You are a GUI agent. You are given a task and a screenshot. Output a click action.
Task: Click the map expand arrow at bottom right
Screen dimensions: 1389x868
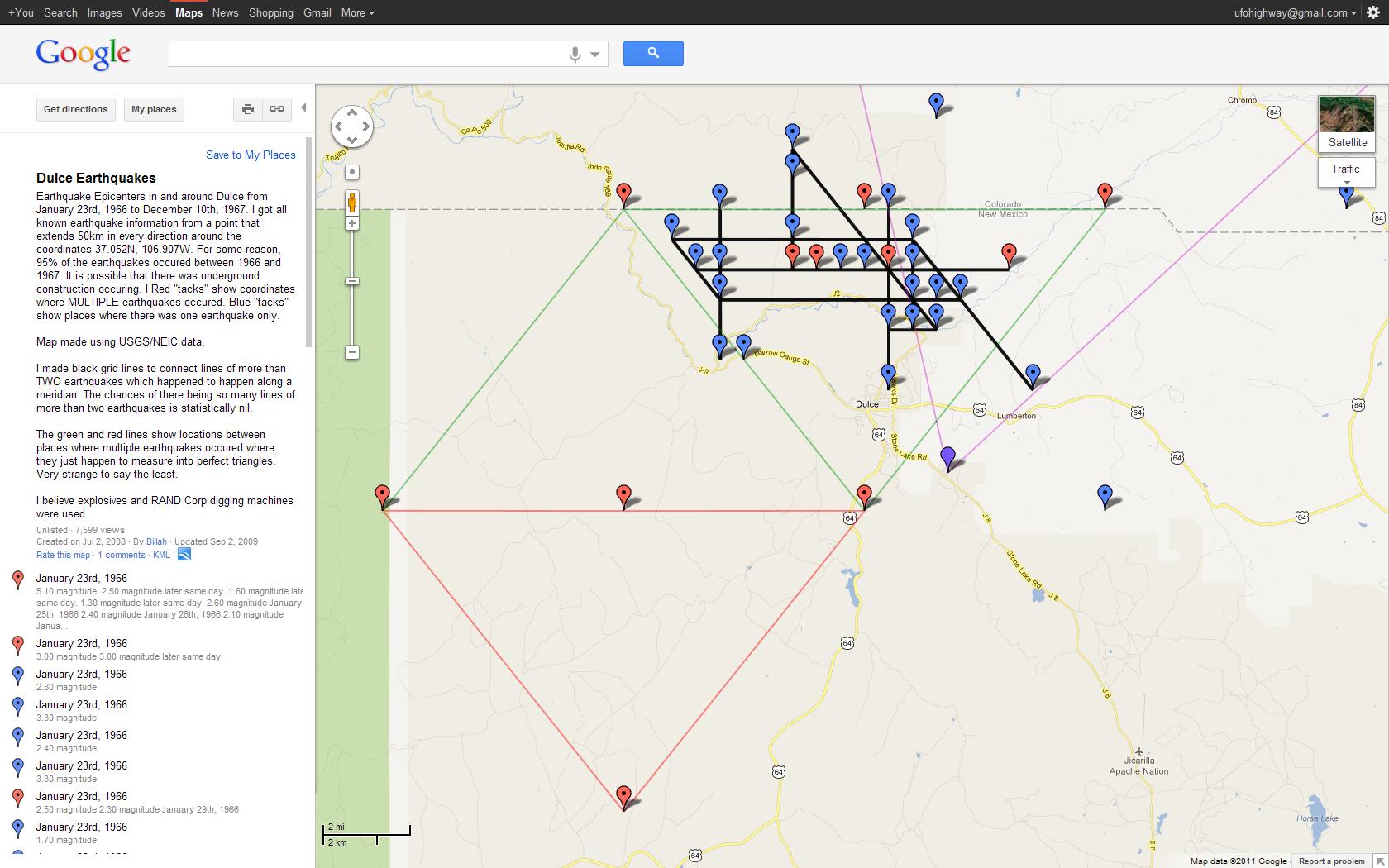[x=1379, y=861]
